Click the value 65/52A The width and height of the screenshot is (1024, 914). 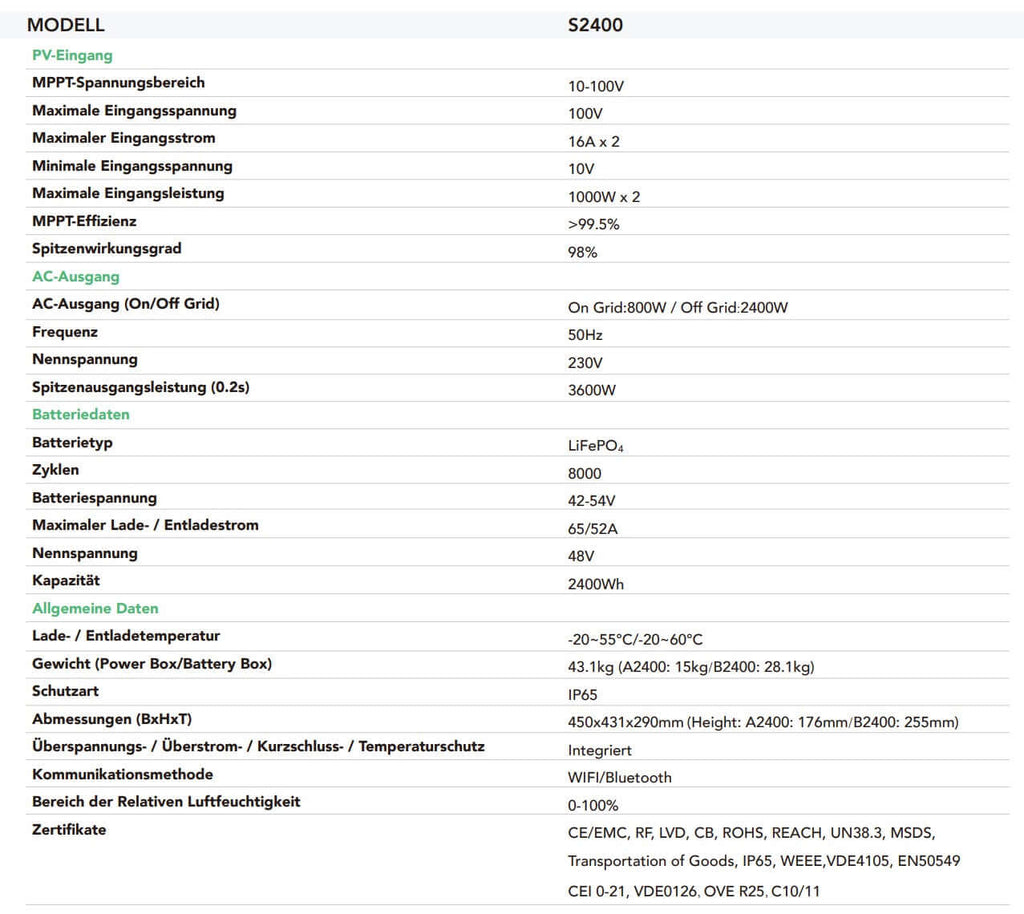click(x=592, y=529)
